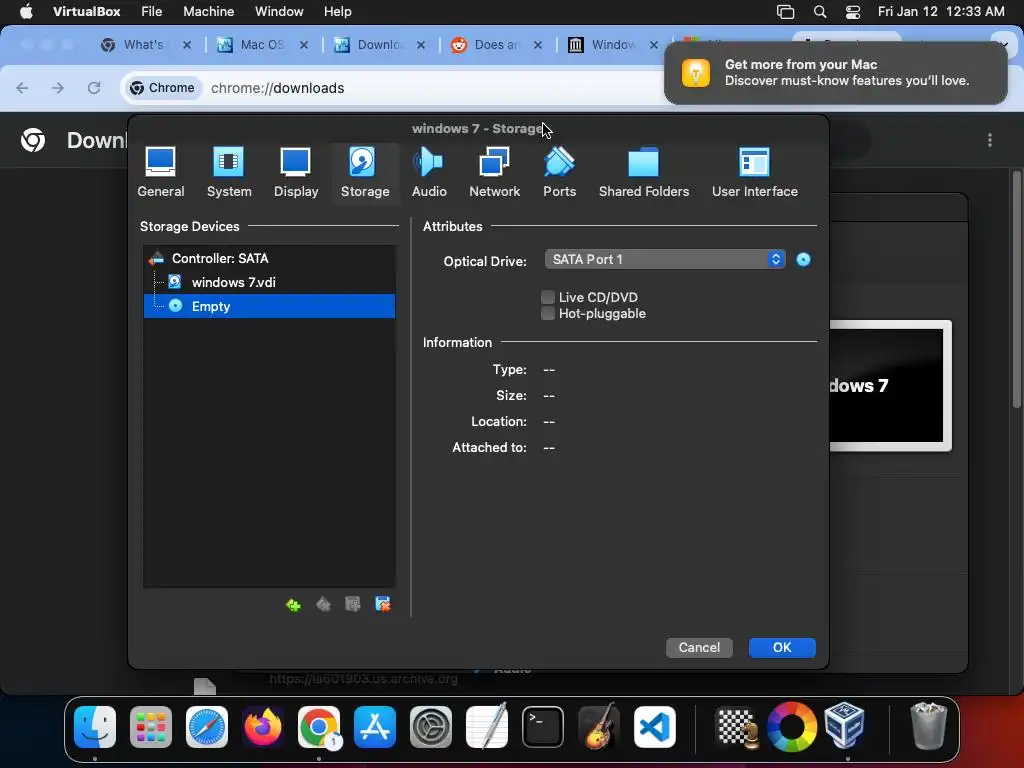The image size is (1024, 768).
Task: Enable the Live CD/DVD checkbox
Action: tap(548, 297)
